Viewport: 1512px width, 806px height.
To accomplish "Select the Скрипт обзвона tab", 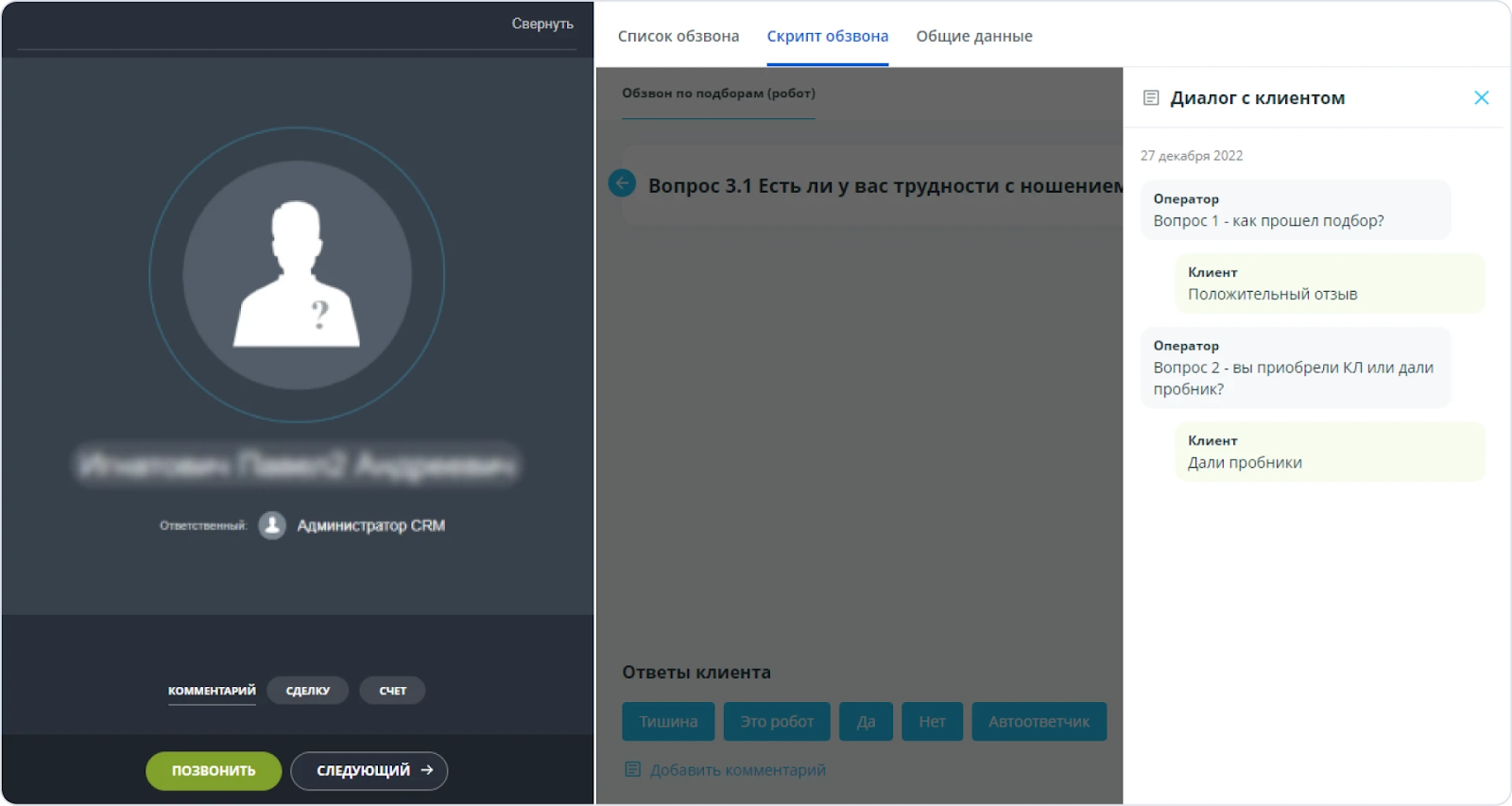I will tap(827, 36).
